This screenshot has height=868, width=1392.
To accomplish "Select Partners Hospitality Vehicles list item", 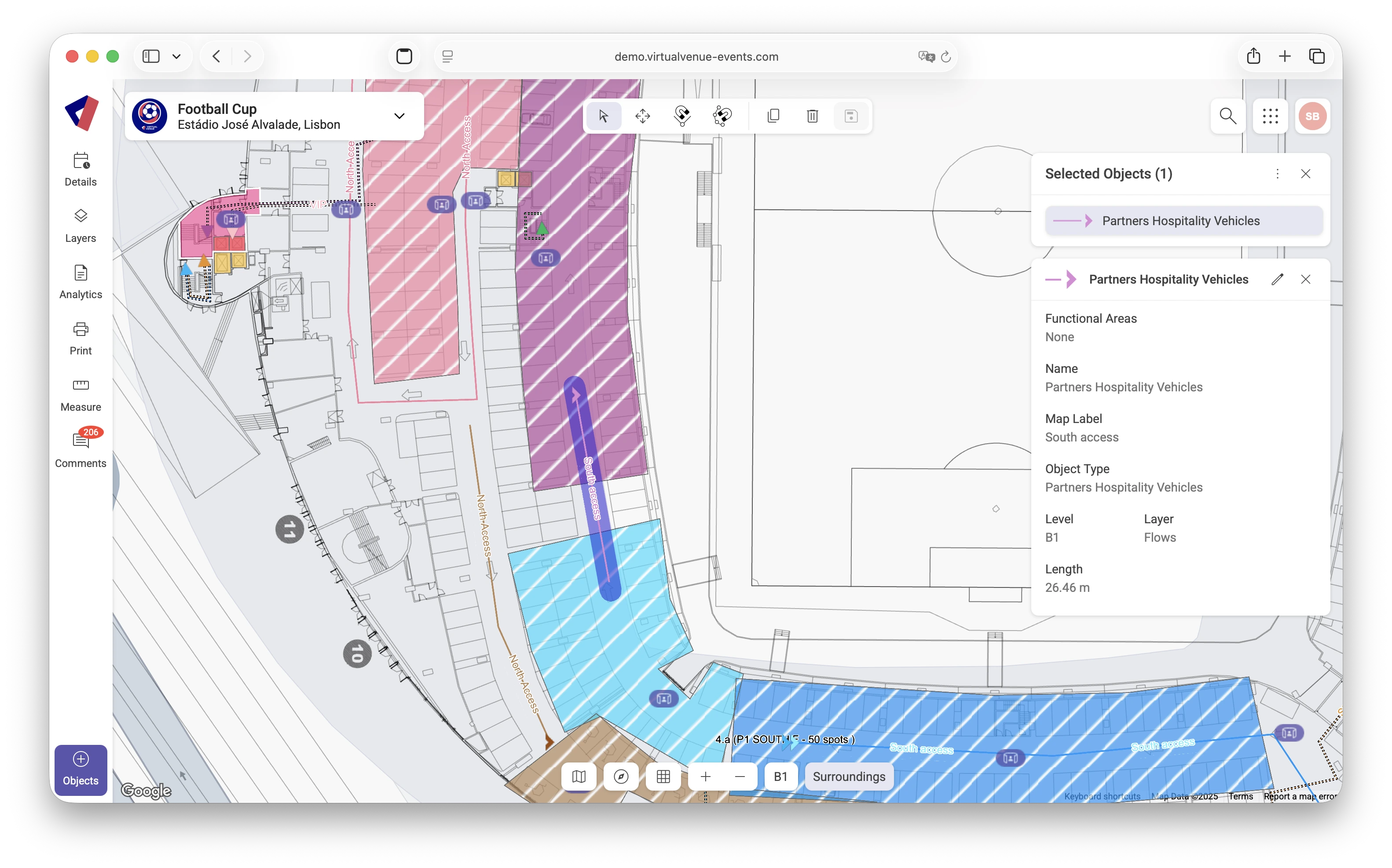I will 1183,221.
